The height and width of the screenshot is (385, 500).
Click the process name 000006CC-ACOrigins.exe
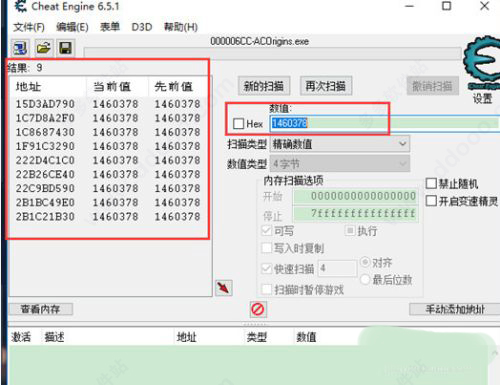259,41
